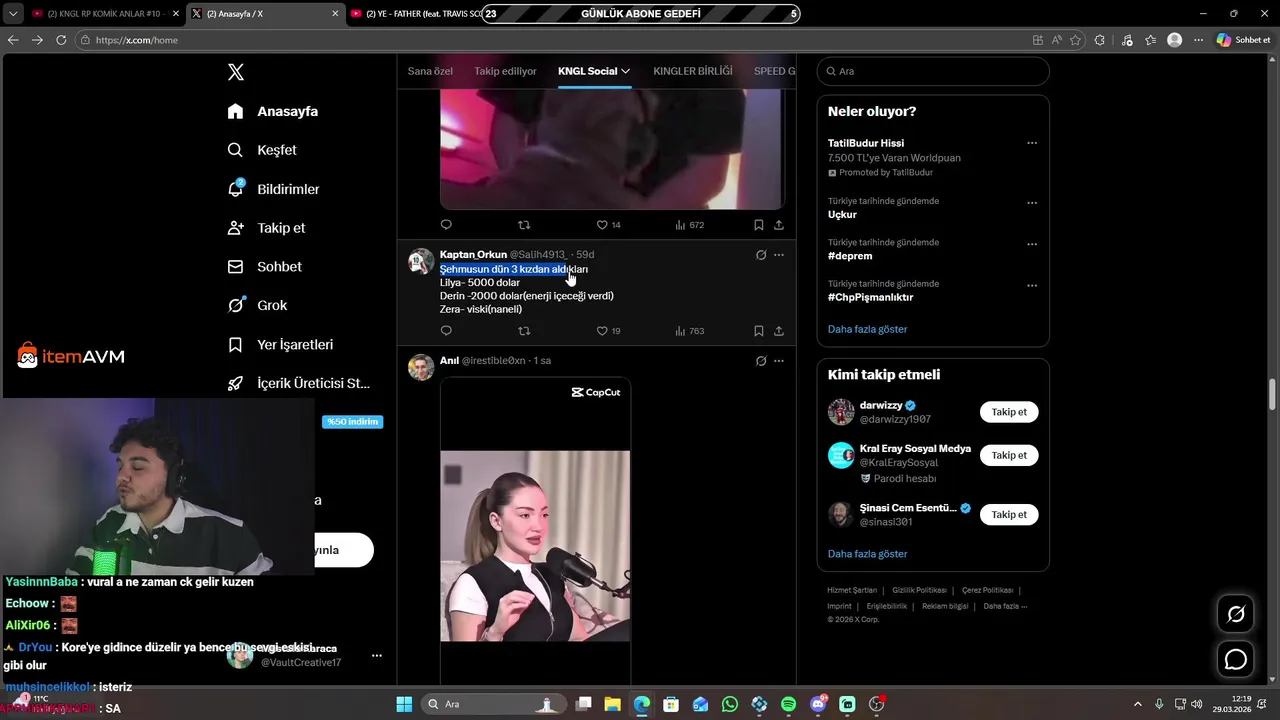The width and height of the screenshot is (1280, 720).
Task: Reply to Kaptan Orkun's tweet
Action: (446, 331)
